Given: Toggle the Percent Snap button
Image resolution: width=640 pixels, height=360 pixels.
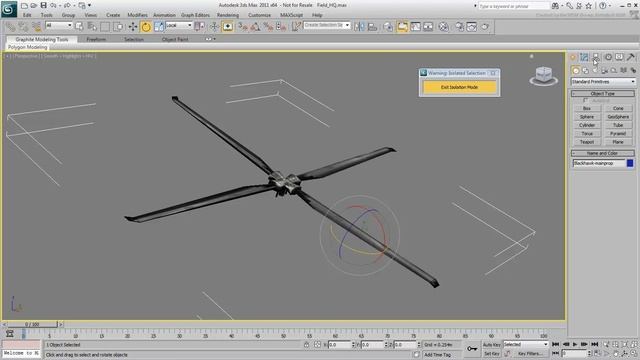Looking at the screenshot, I should pyautogui.click(x=268, y=27).
